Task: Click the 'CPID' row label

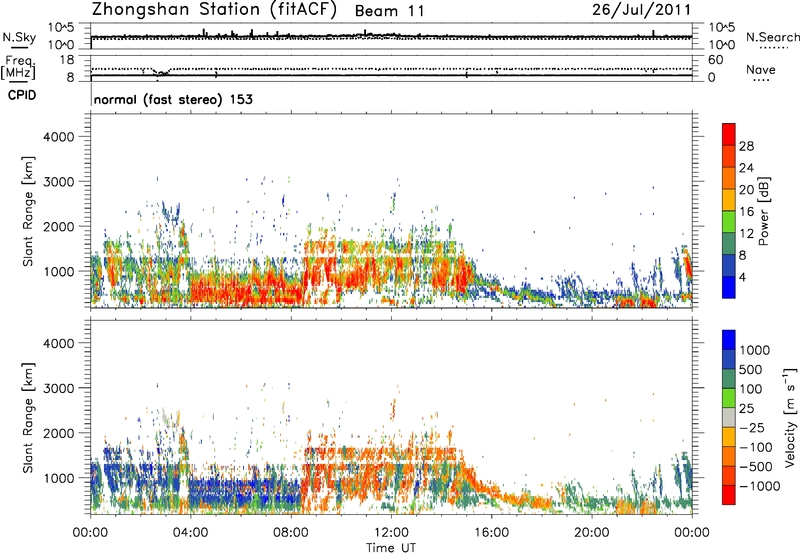Action: (x=21, y=95)
